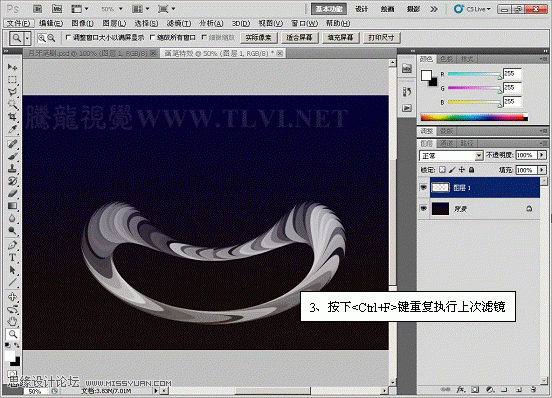
Task: Select the 基本功能 workspace button
Action: point(329,9)
